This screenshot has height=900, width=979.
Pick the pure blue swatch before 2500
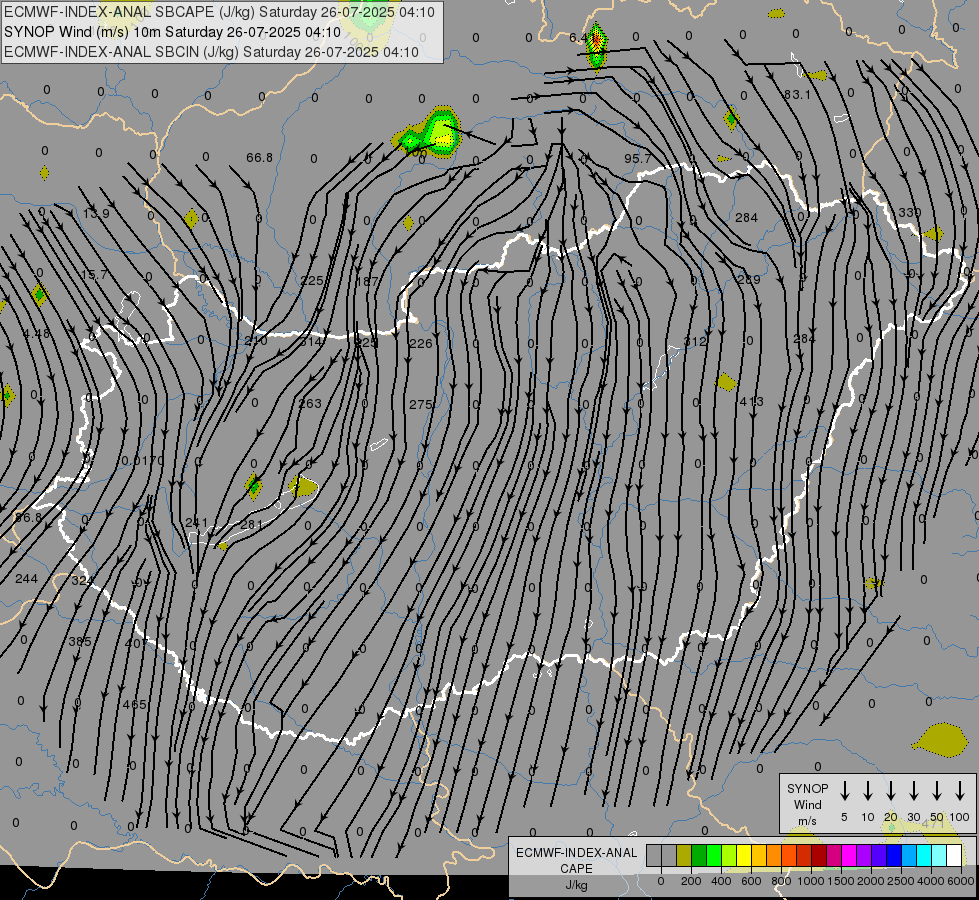(893, 855)
